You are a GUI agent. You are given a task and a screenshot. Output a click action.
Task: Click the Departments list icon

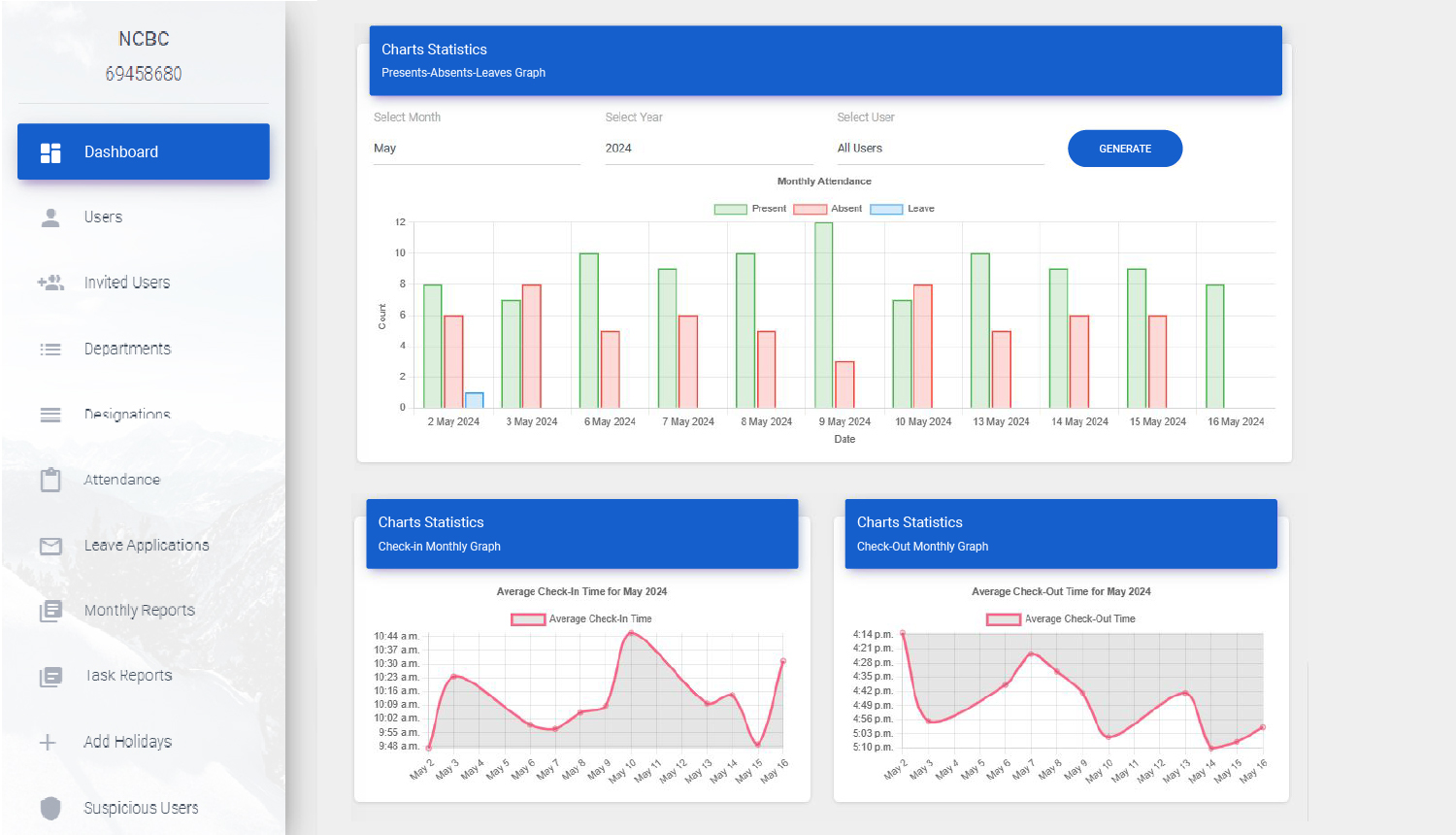click(x=50, y=350)
